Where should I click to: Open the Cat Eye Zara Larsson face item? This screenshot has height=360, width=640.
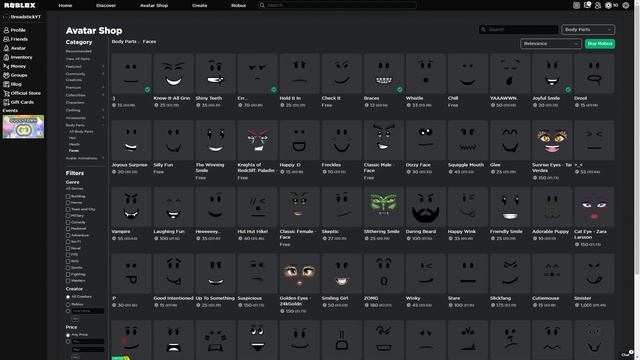(594, 207)
